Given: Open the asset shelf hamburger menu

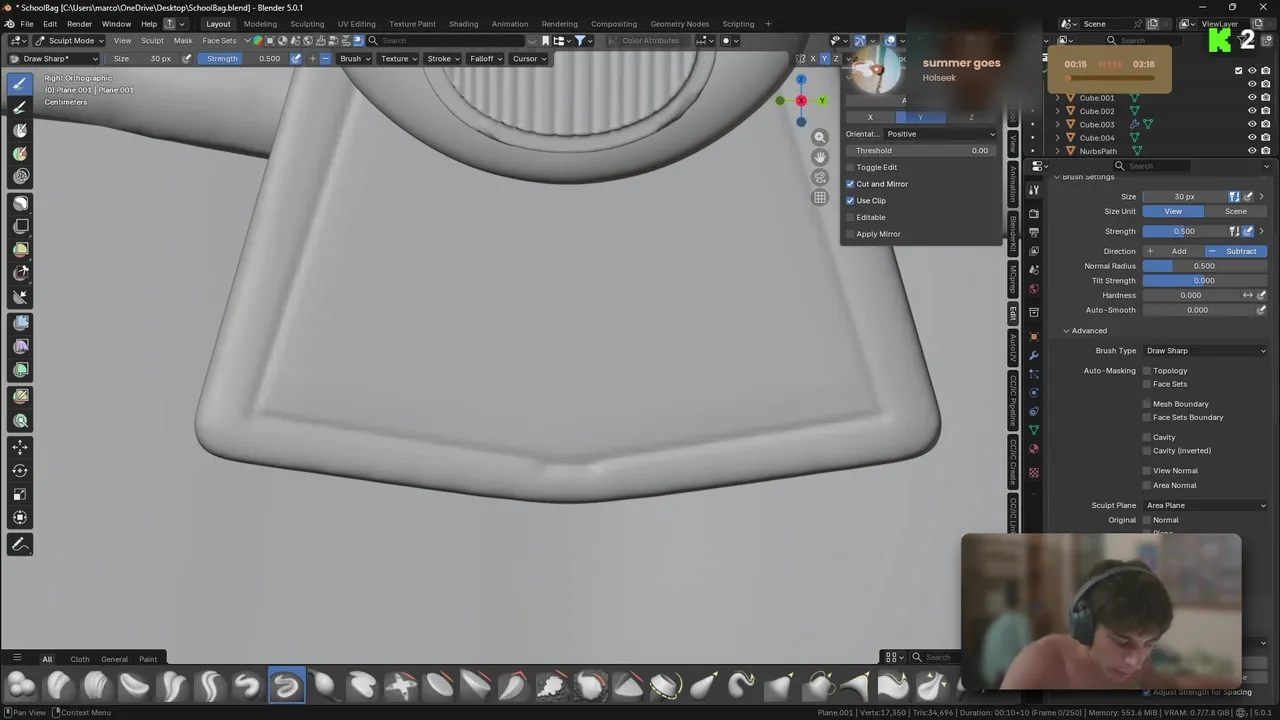Looking at the screenshot, I should pos(17,658).
